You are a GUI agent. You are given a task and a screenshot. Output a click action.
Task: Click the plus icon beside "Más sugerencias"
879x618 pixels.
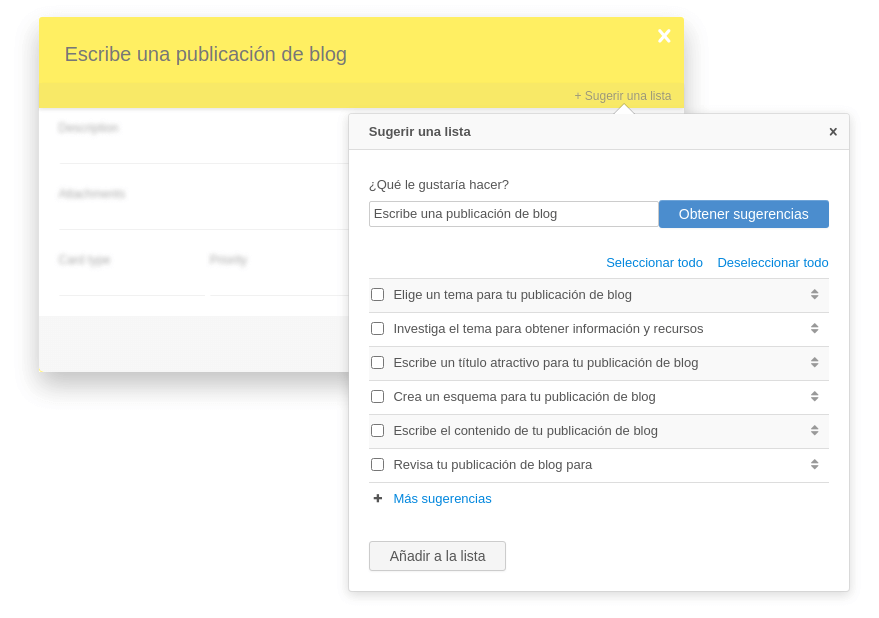tap(377, 498)
